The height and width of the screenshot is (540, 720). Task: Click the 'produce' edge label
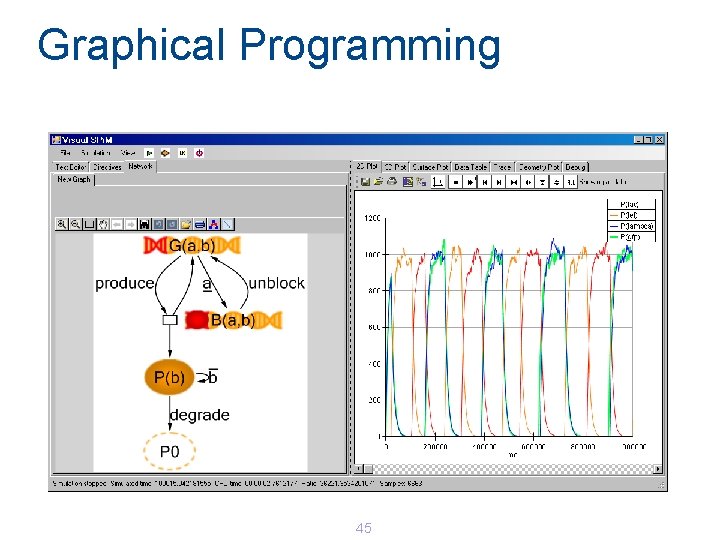(124, 283)
